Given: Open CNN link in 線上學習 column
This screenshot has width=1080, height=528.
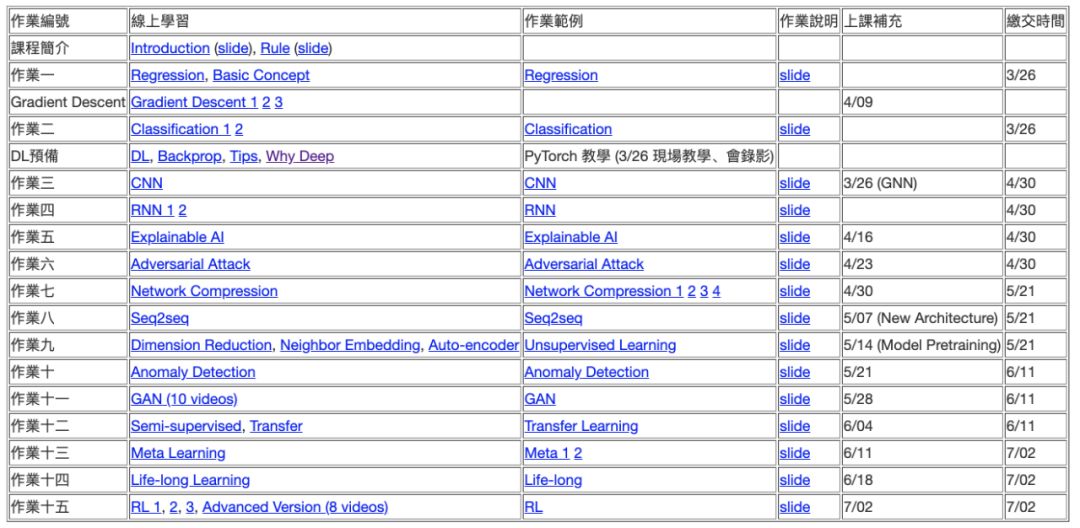Looking at the screenshot, I should [147, 183].
